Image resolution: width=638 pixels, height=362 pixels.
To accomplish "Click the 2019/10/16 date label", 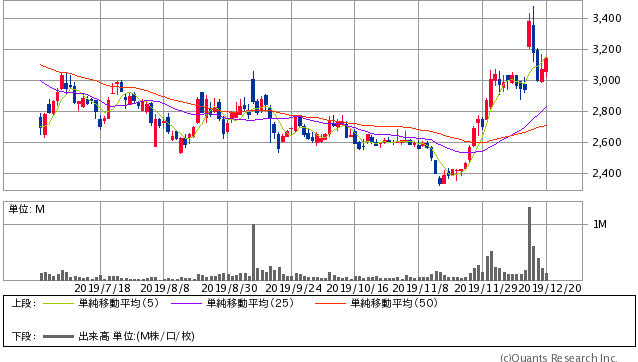I will click(358, 288).
